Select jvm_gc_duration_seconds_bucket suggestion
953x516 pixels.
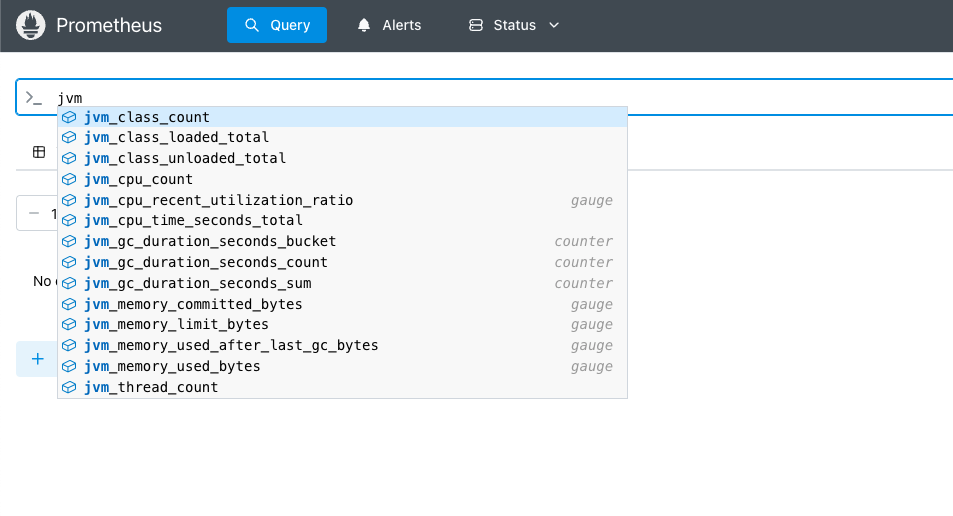342,241
